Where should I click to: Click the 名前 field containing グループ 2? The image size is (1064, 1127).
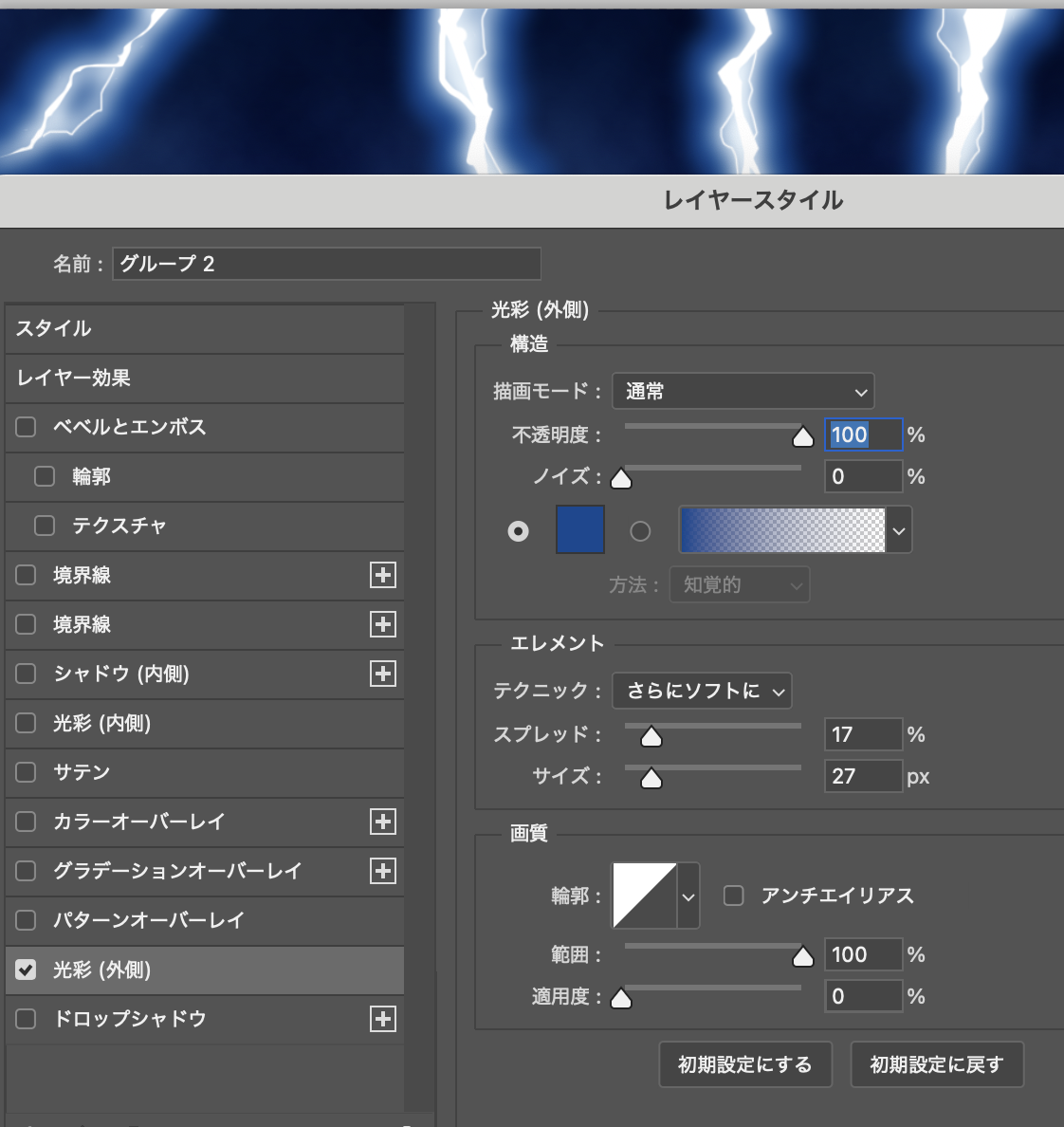point(326,264)
